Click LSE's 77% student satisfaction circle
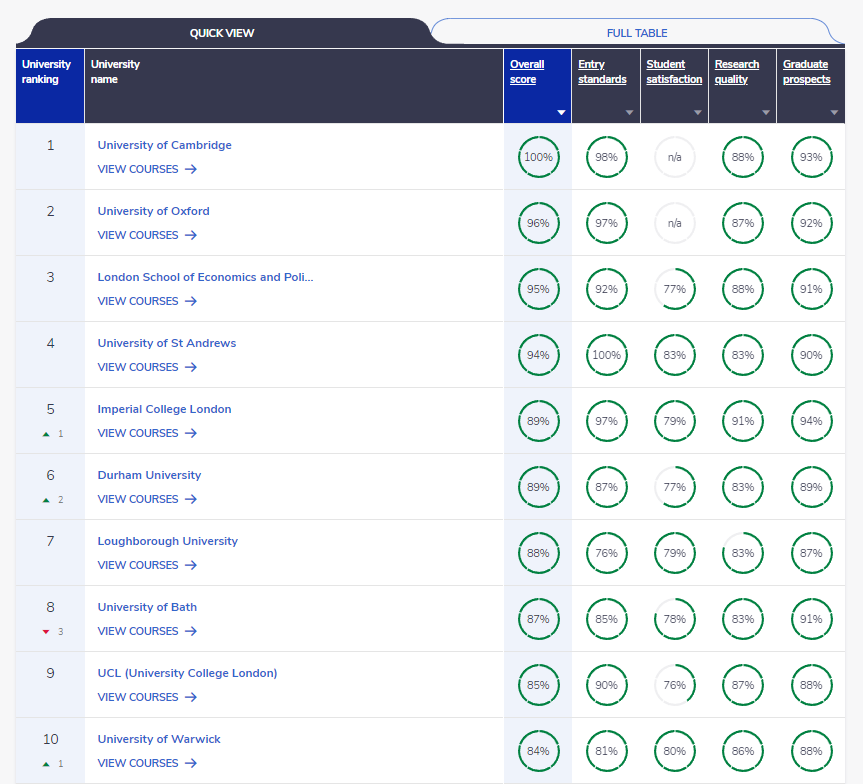Viewport: 863px width, 784px height. 675,289
